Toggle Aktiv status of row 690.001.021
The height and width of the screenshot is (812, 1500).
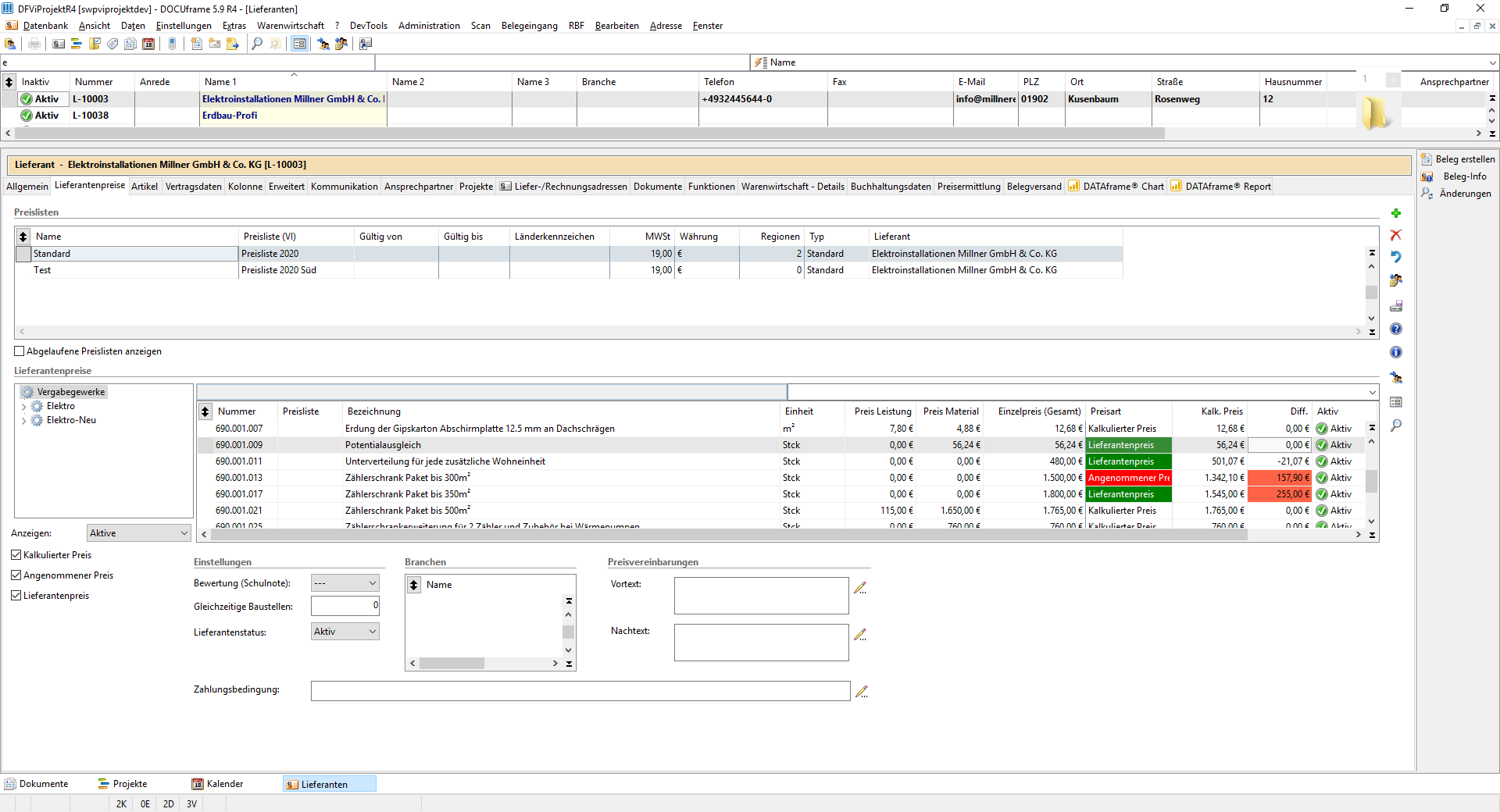[1322, 511]
